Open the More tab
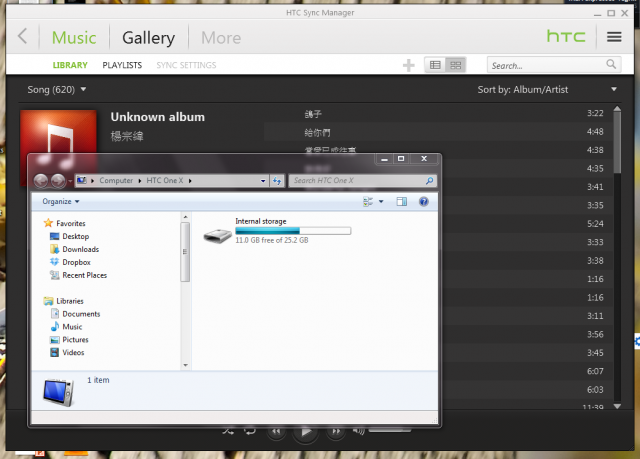Image resolution: width=640 pixels, height=459 pixels. (x=221, y=38)
